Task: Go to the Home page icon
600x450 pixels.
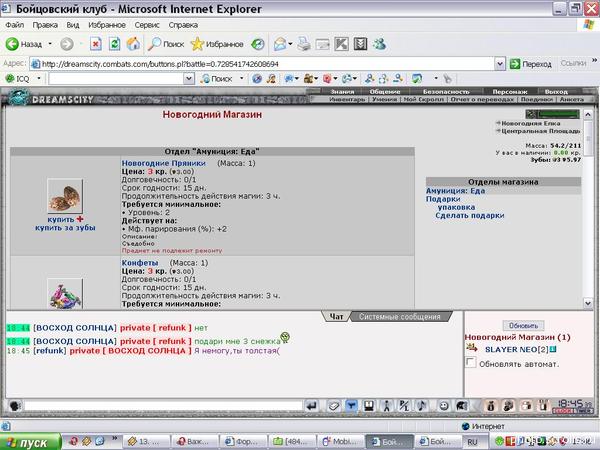Action: coord(133,44)
